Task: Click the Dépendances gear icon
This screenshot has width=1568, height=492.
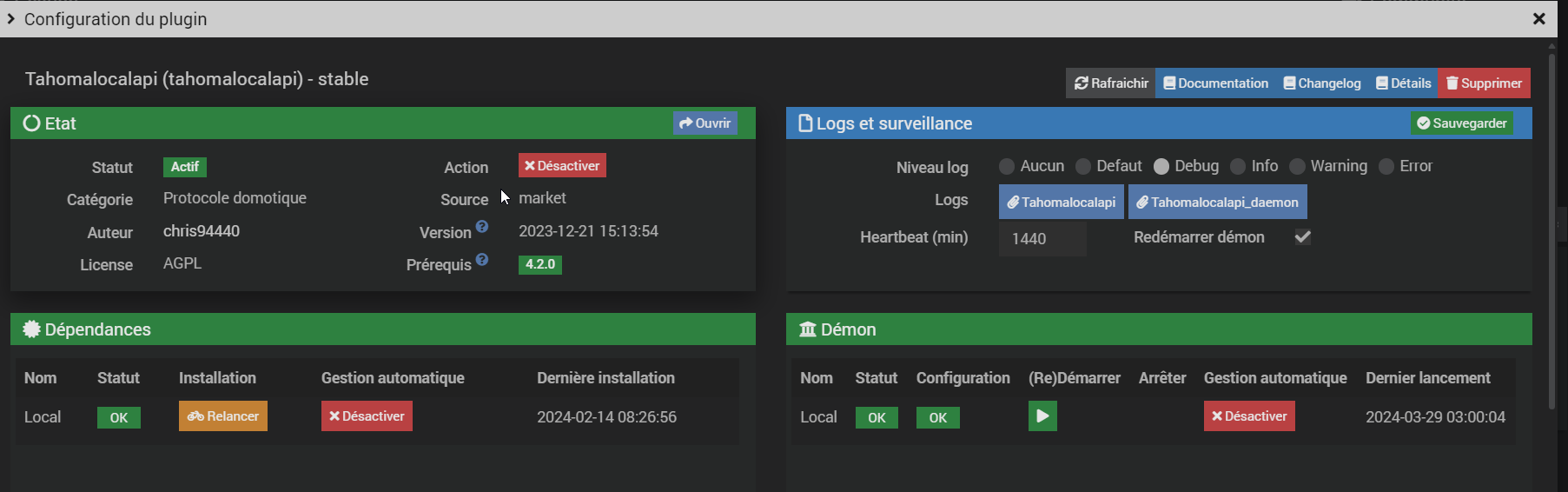Action: (31, 329)
